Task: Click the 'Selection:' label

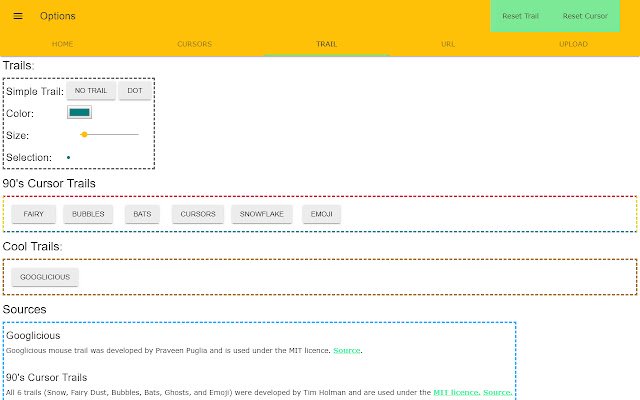Action: (29, 157)
